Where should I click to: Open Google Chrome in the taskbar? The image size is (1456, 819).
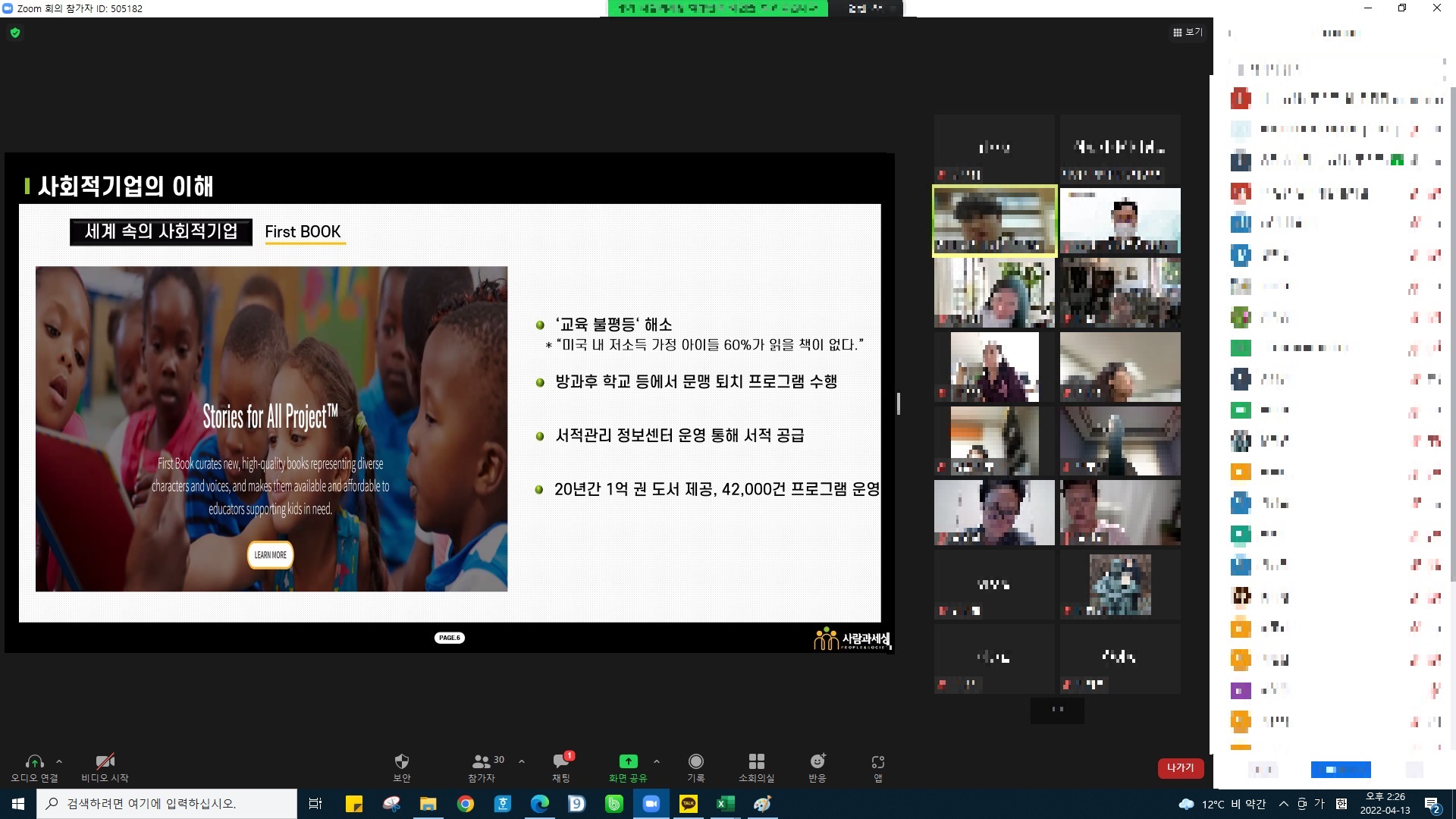pyautogui.click(x=466, y=804)
